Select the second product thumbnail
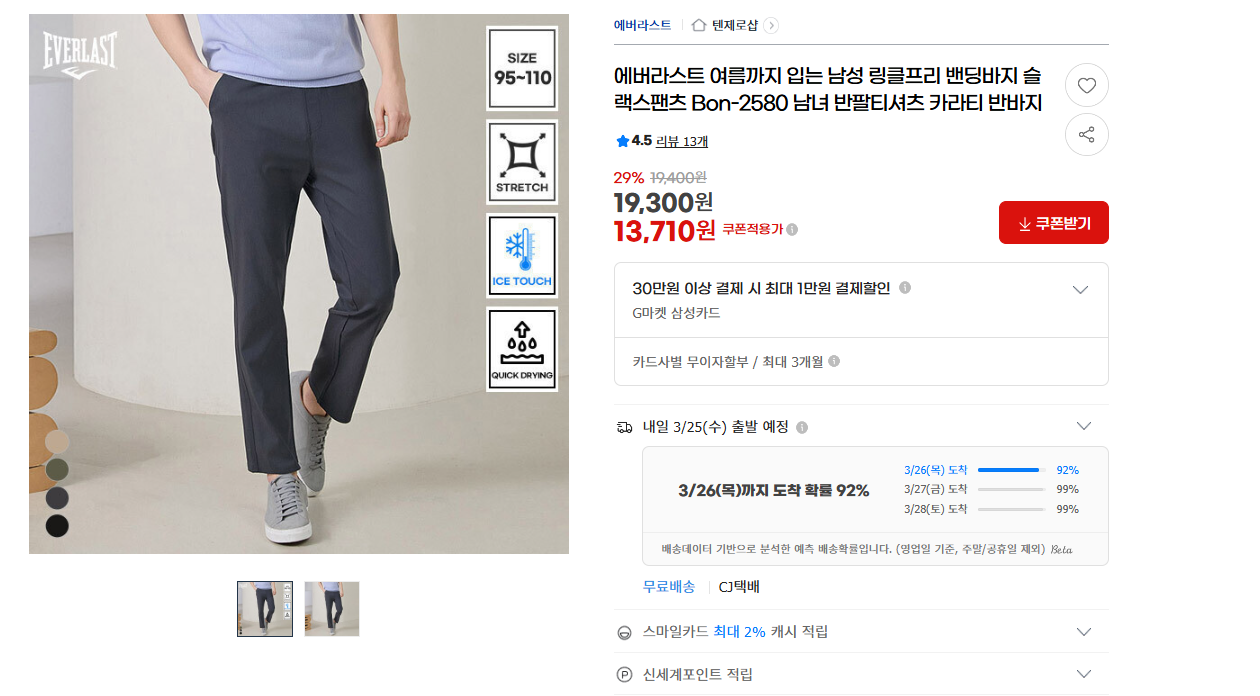Screen dimensions: 1260x696 [x=332, y=609]
